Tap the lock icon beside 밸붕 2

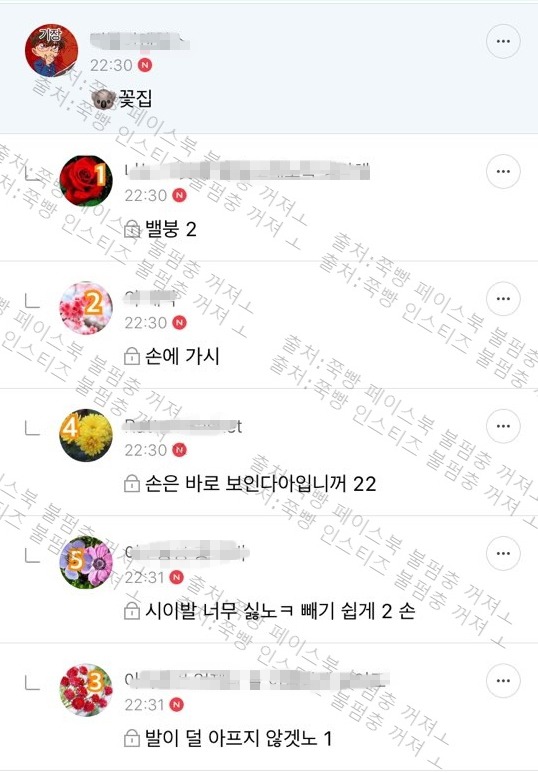(132, 229)
